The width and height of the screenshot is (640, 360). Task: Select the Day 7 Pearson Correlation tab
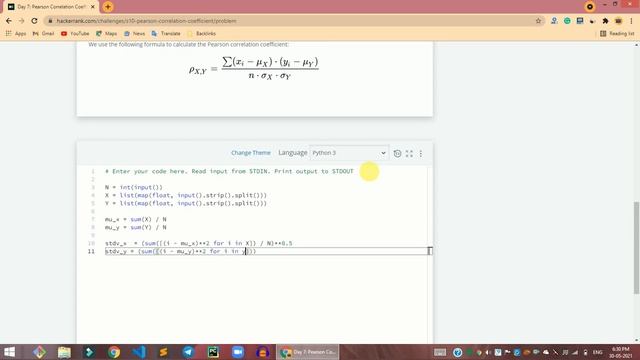click(x=51, y=7)
